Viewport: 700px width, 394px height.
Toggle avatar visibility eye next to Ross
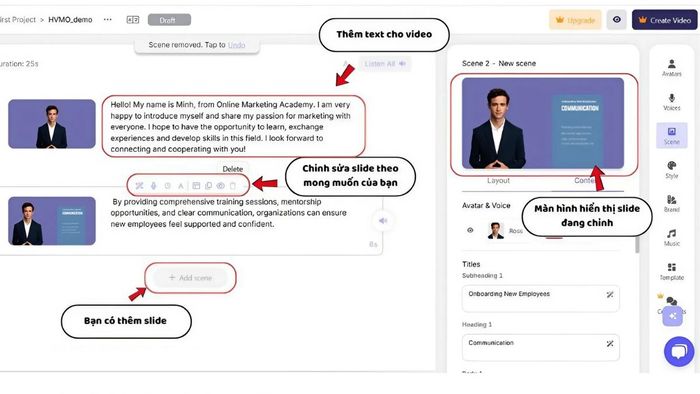pos(470,230)
